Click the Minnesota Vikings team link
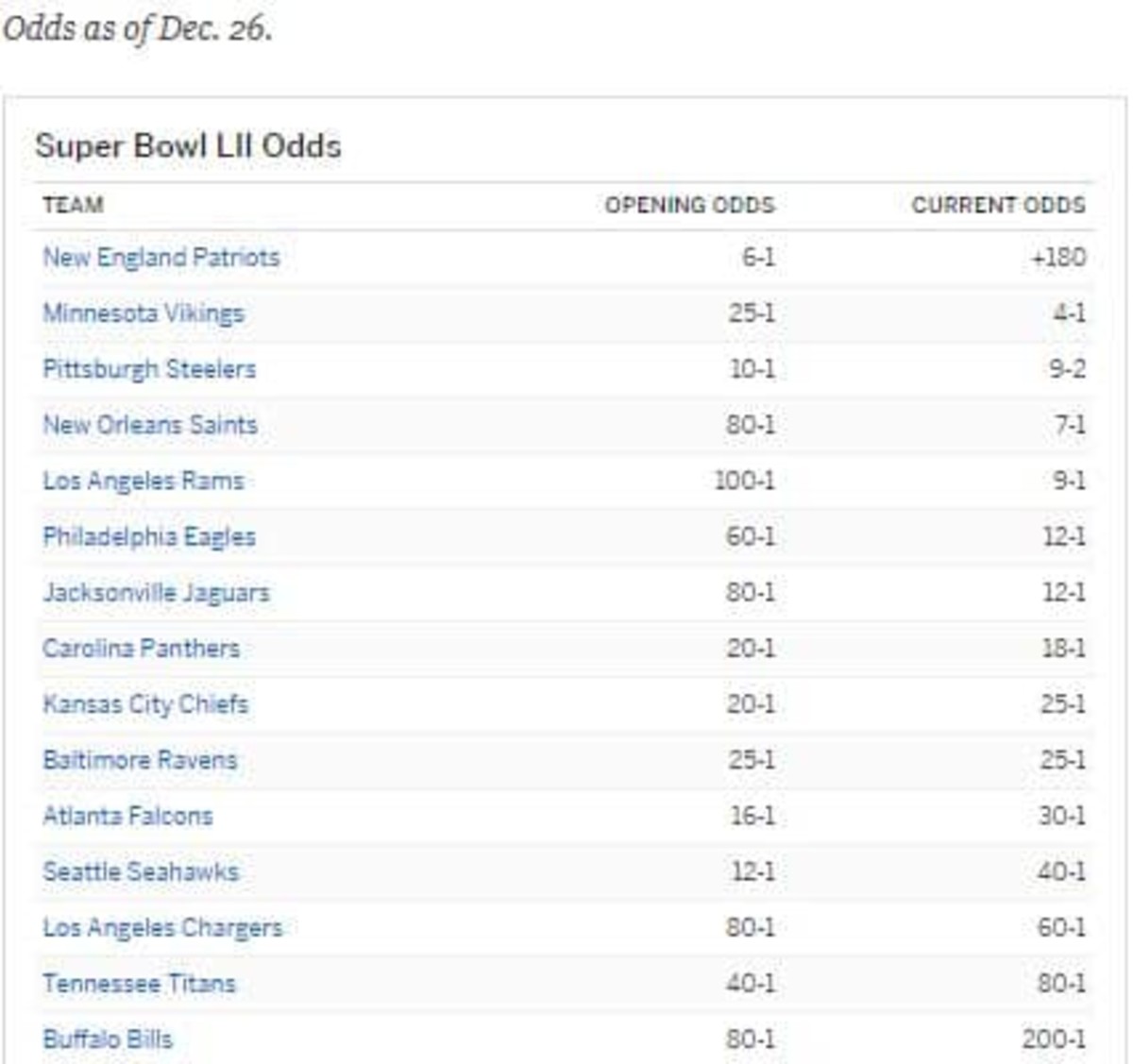Viewport: 1133px width, 1064px height. point(144,313)
